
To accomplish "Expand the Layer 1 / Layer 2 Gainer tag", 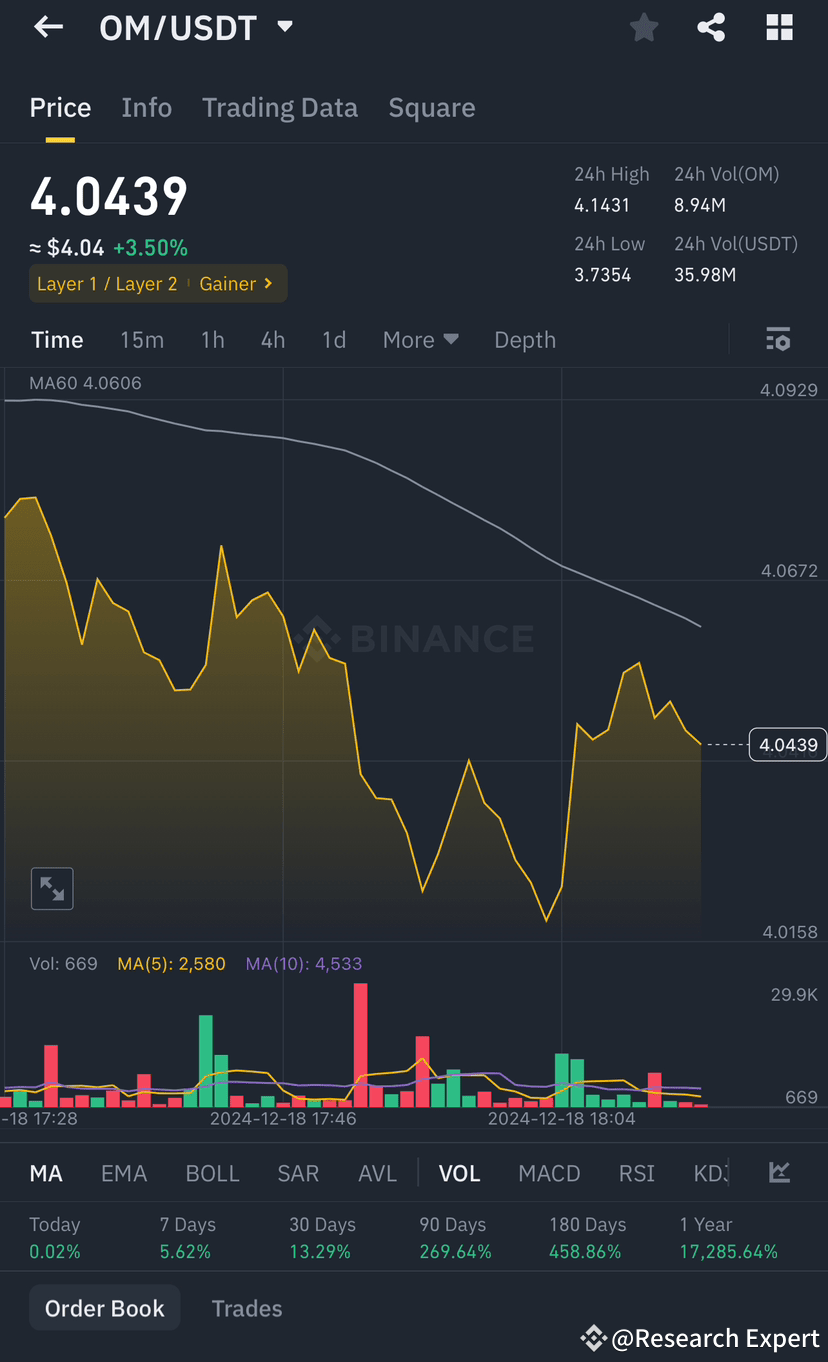I will tap(157, 283).
